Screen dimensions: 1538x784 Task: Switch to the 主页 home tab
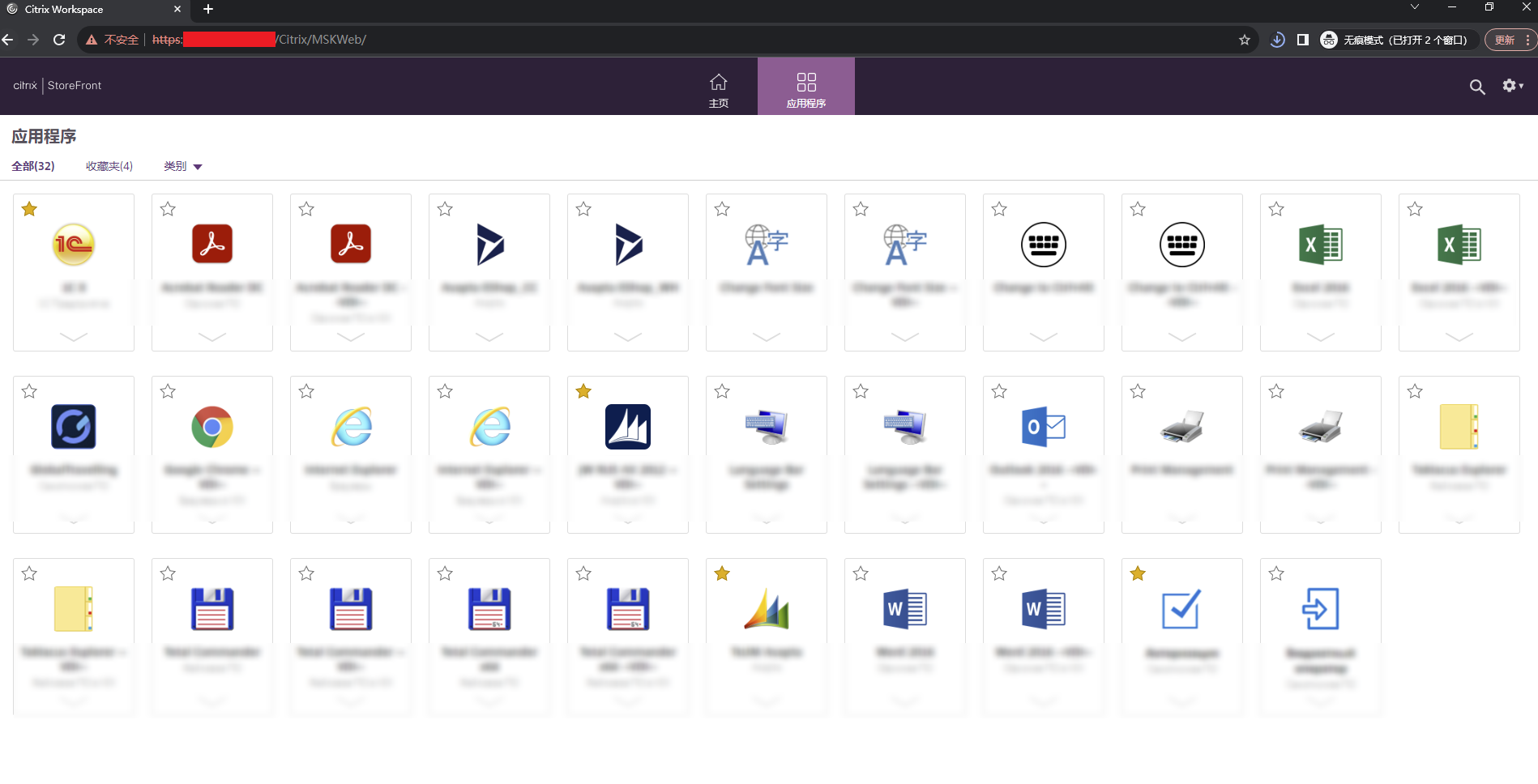tap(718, 90)
